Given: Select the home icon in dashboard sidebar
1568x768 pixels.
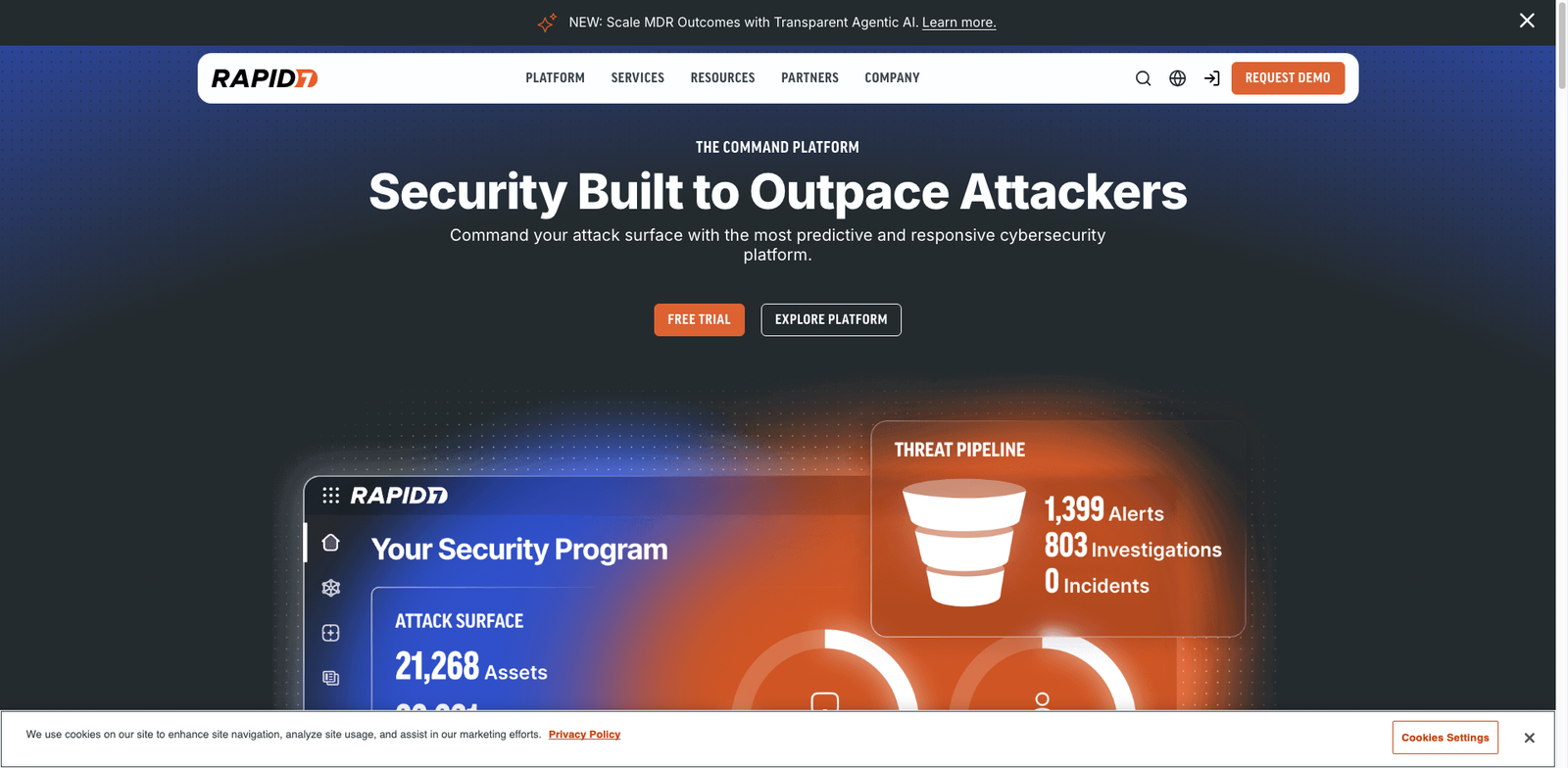Looking at the screenshot, I should pos(330,542).
